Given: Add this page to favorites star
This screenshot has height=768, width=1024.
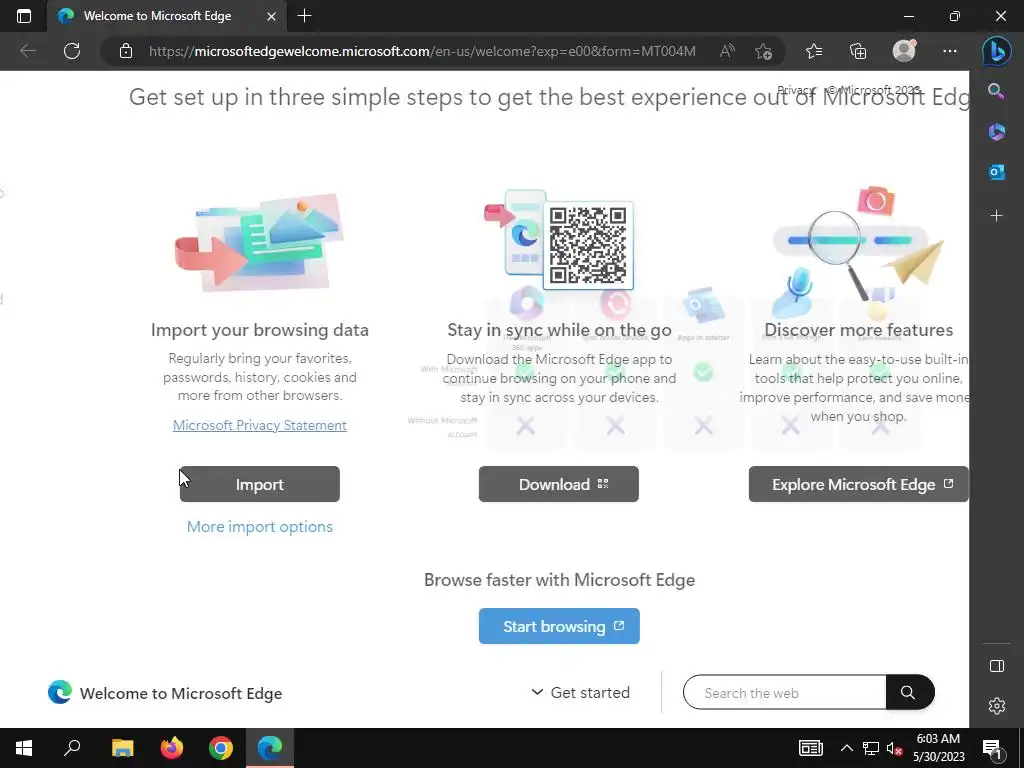Looking at the screenshot, I should (x=763, y=51).
